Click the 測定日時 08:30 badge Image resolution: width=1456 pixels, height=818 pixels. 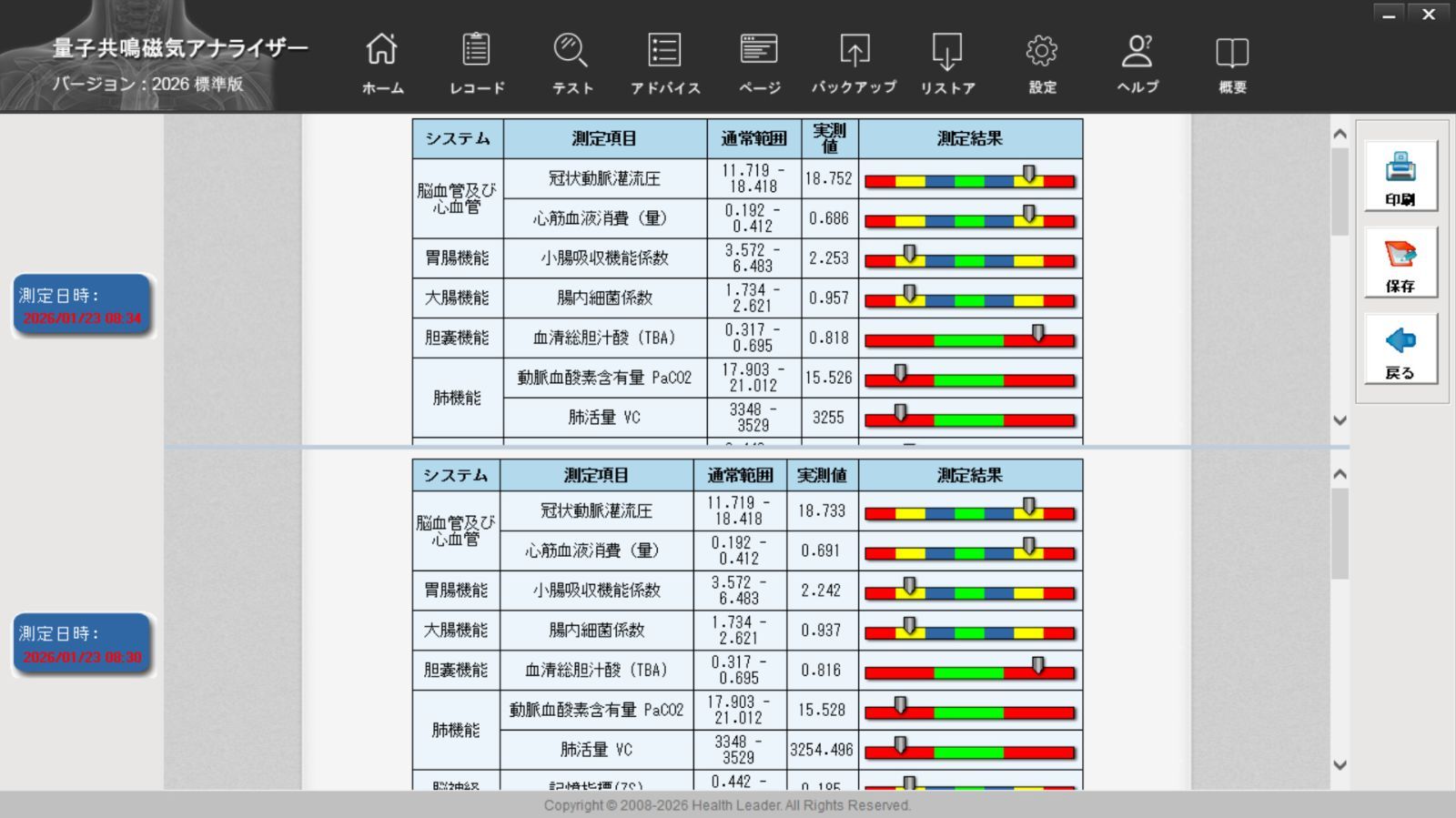click(x=82, y=644)
